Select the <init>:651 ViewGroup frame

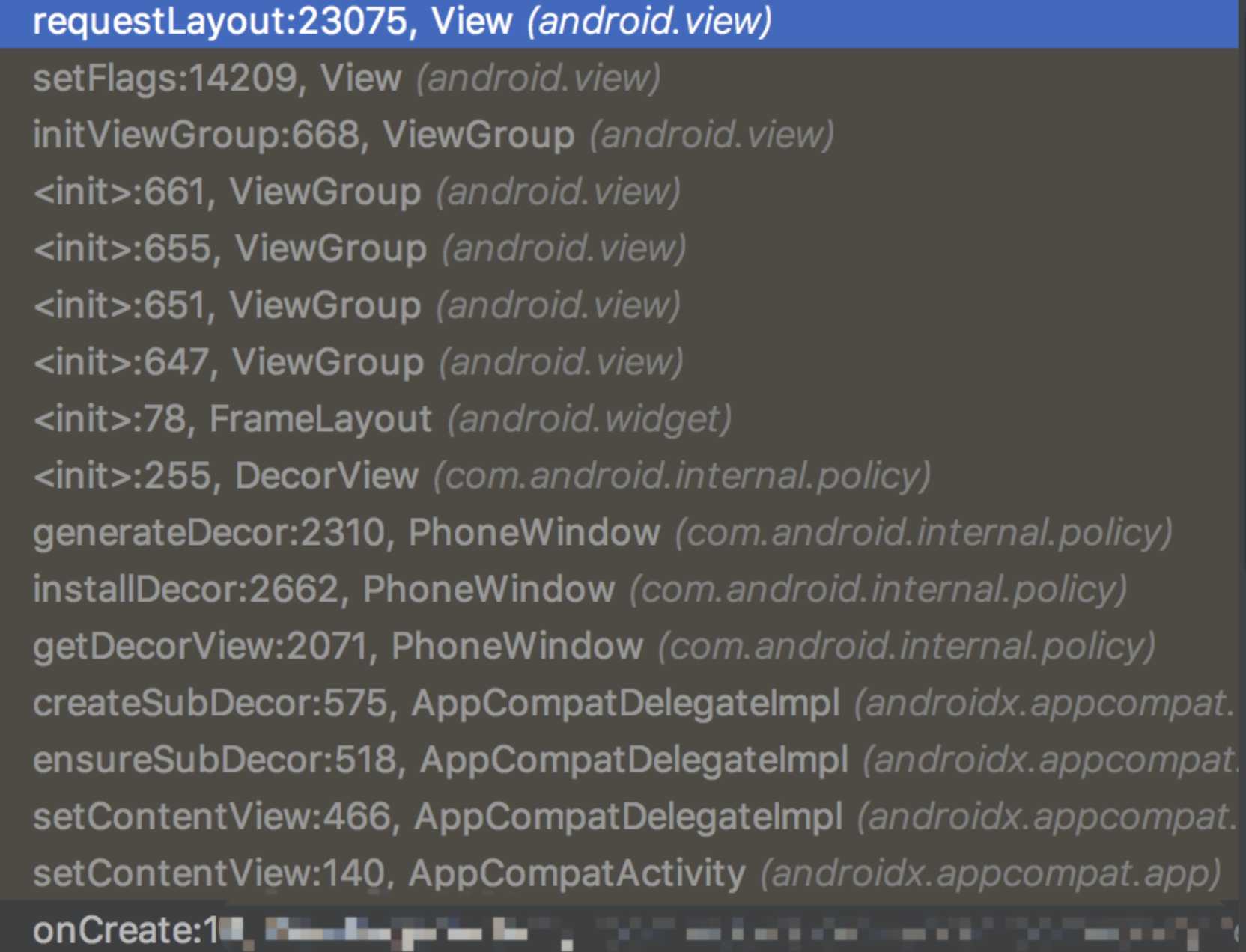(x=619, y=305)
